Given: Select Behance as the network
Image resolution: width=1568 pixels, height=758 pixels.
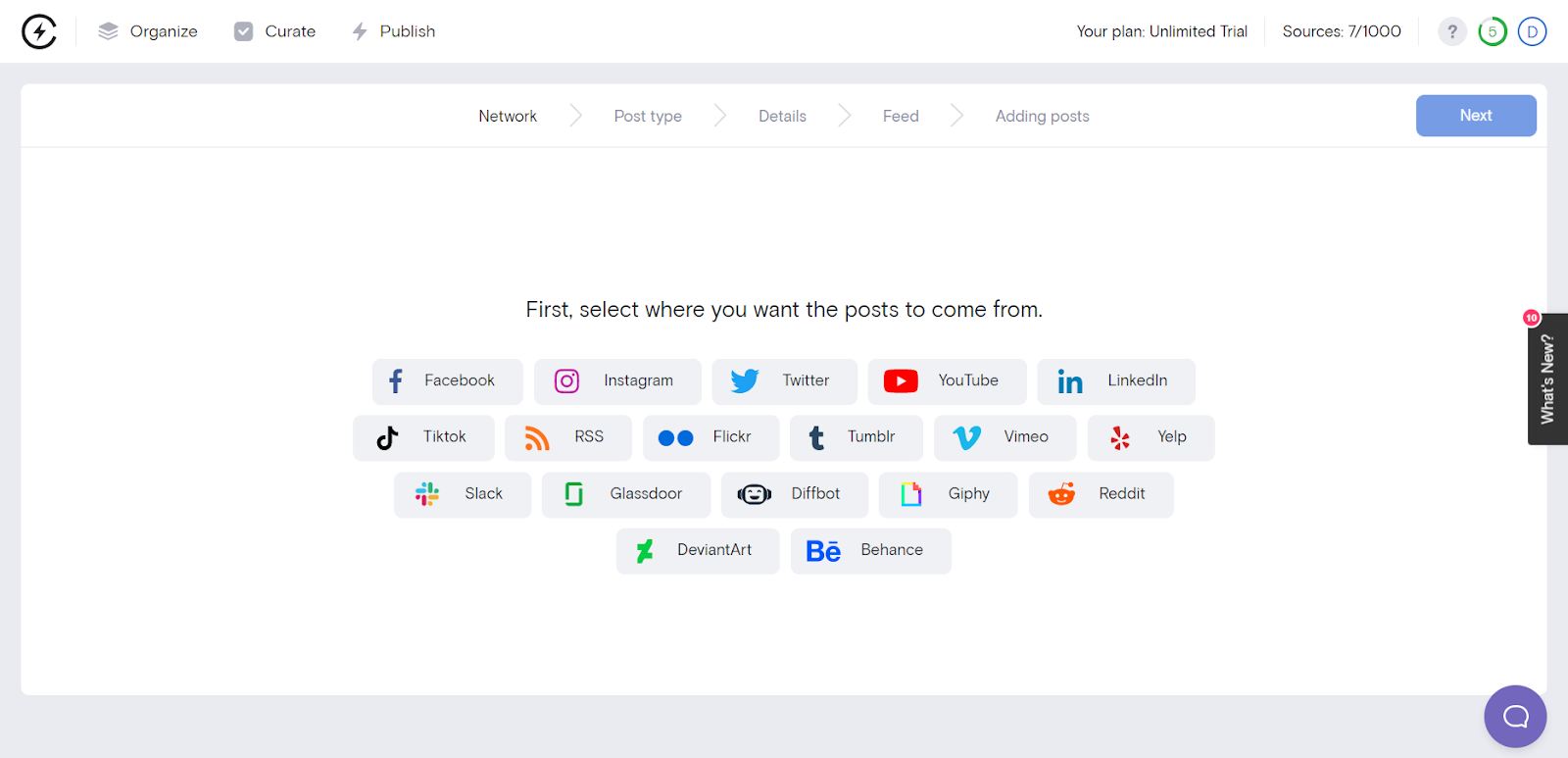Looking at the screenshot, I should pyautogui.click(x=871, y=551).
